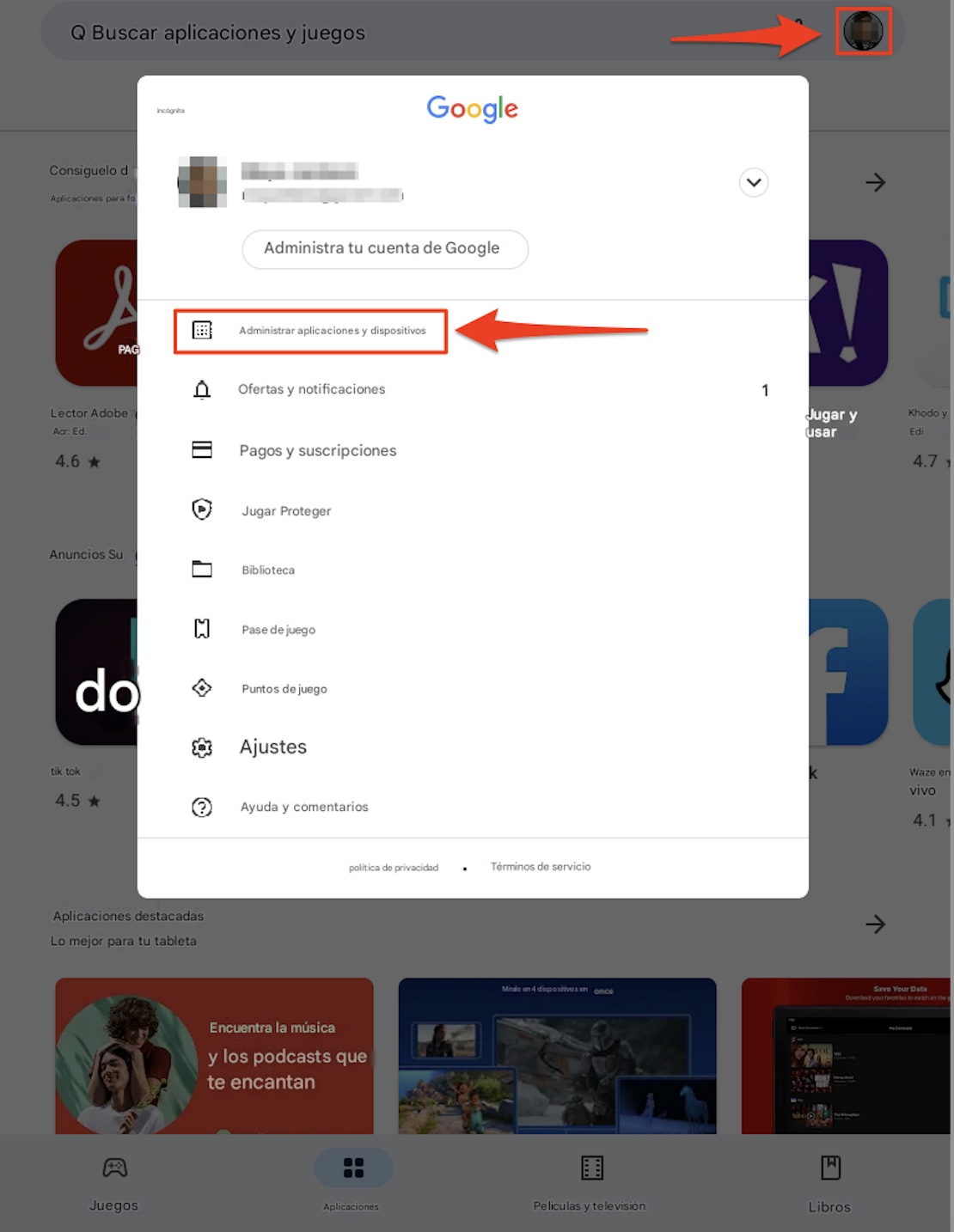
Task: Click Lector Adobe app title
Action: tap(89, 413)
